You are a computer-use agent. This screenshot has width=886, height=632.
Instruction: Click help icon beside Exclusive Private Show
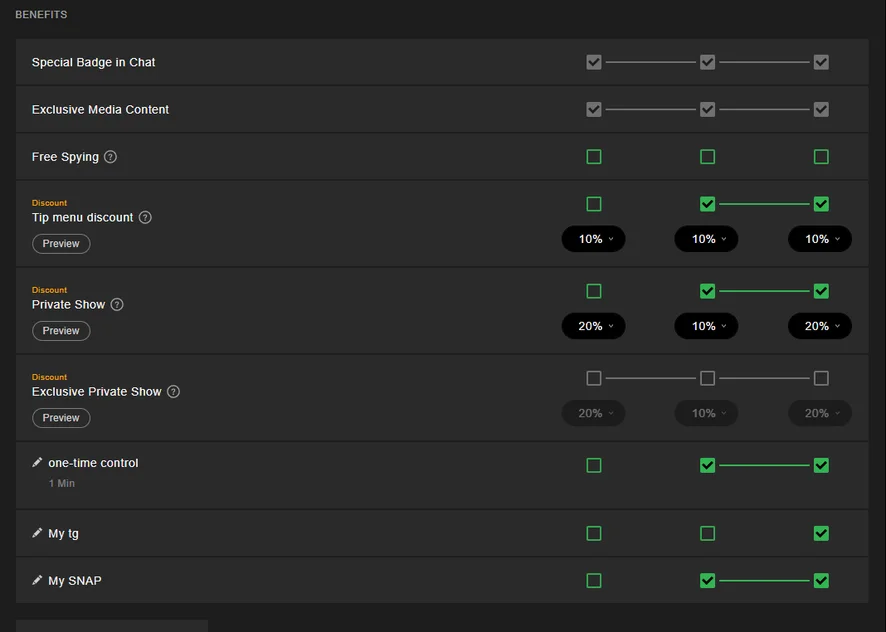[x=173, y=392]
